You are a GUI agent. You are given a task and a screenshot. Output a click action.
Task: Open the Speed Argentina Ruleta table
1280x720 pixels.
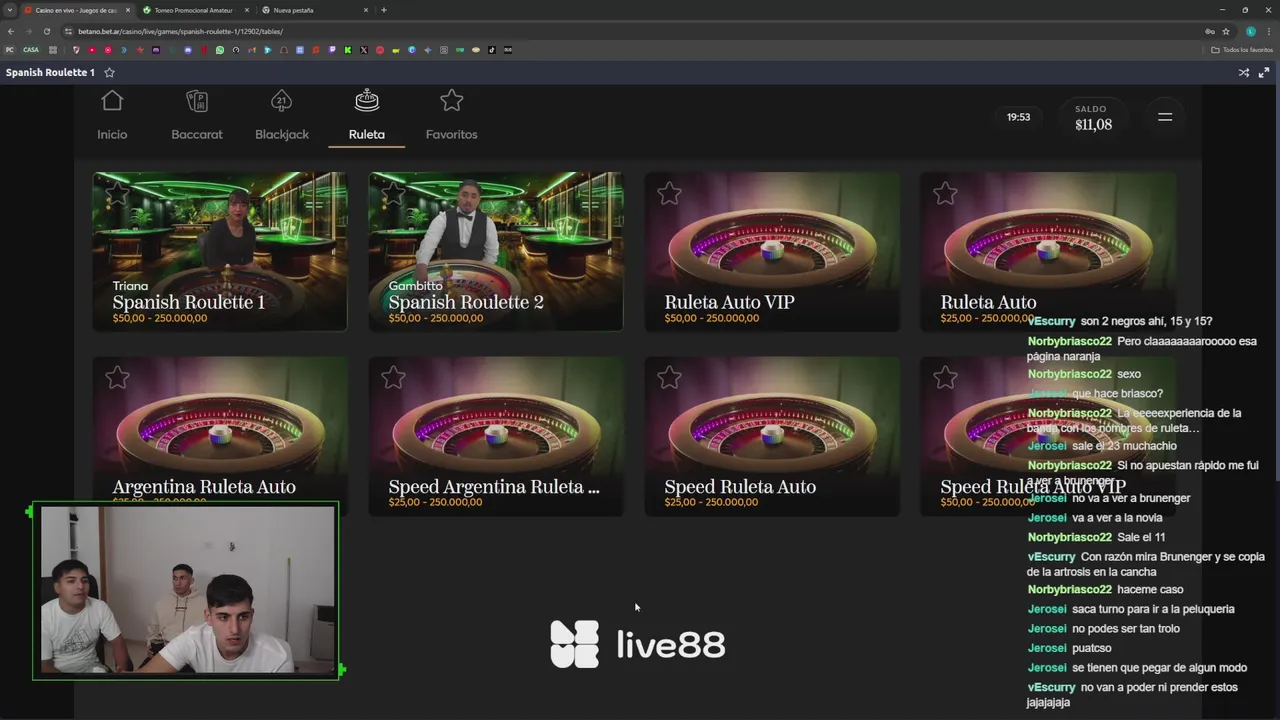(496, 436)
